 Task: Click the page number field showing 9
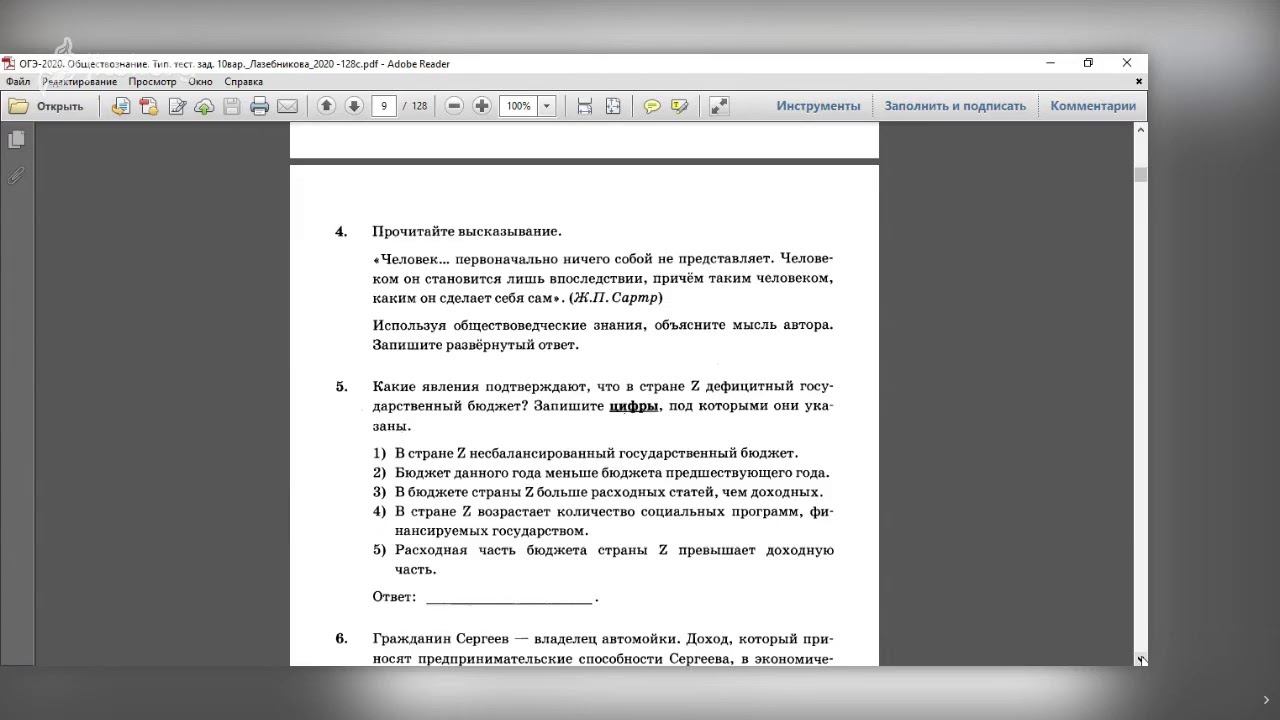click(x=383, y=106)
